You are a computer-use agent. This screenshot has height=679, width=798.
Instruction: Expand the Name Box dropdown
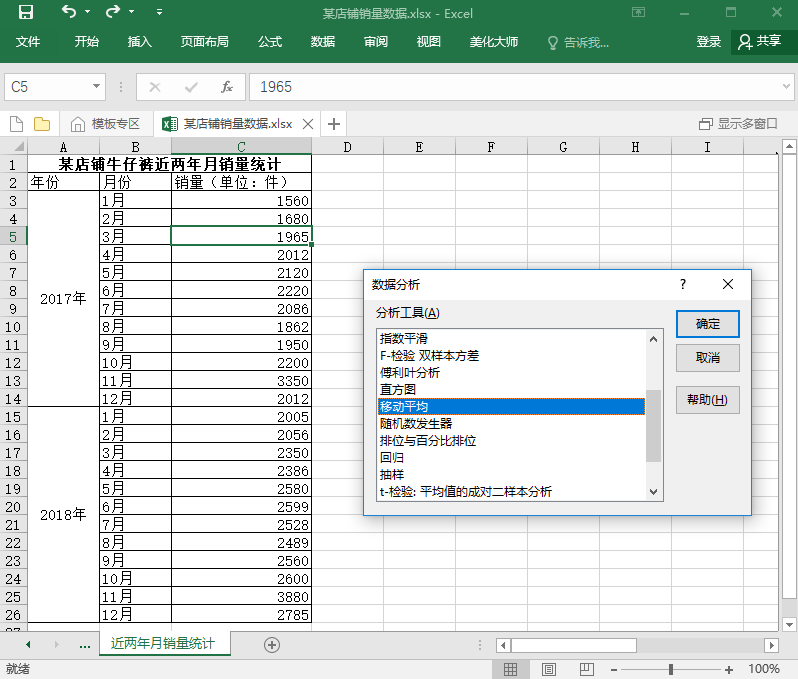pyautogui.click(x=97, y=87)
